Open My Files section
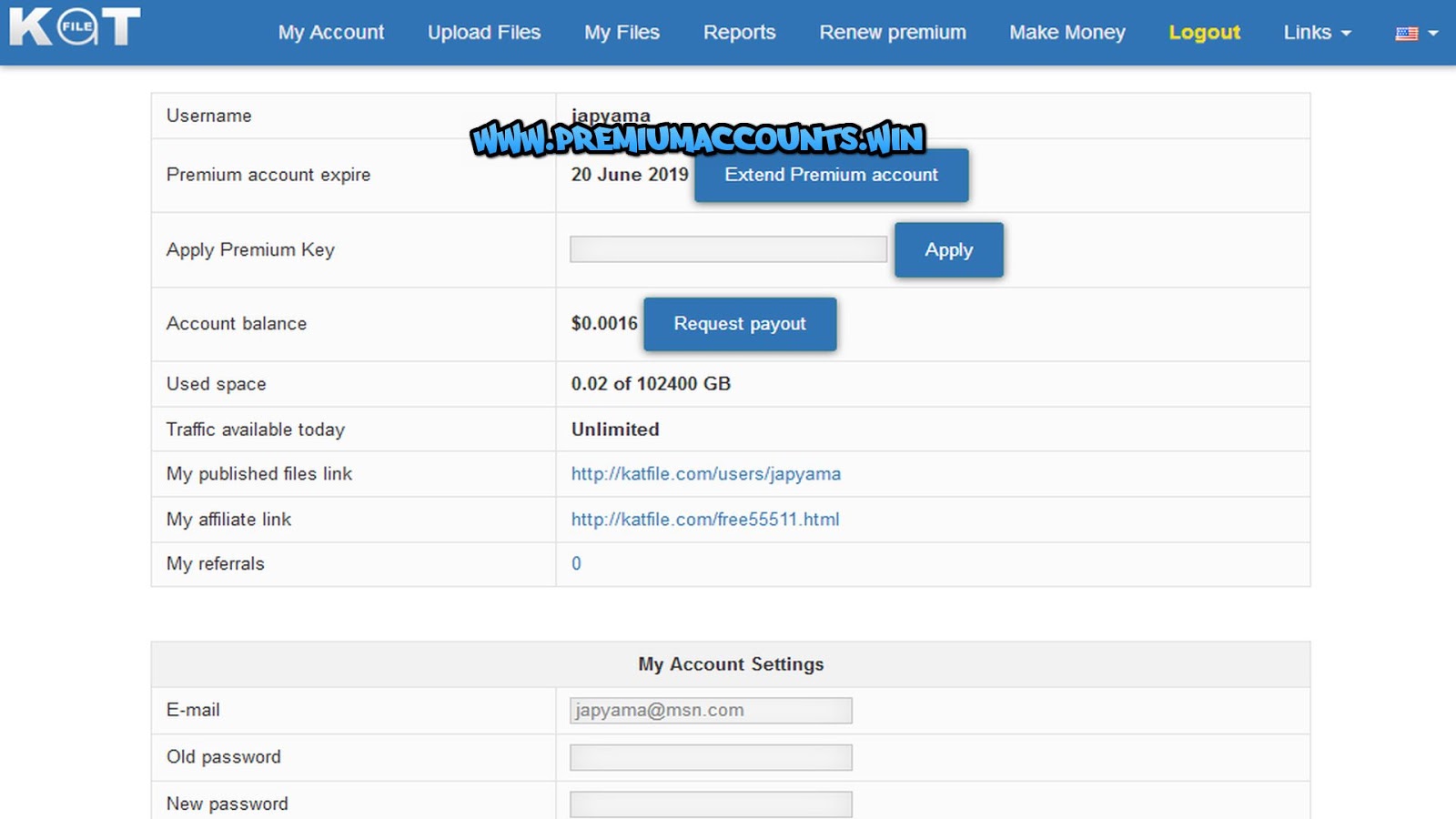The height and width of the screenshot is (819, 1456). tap(622, 33)
